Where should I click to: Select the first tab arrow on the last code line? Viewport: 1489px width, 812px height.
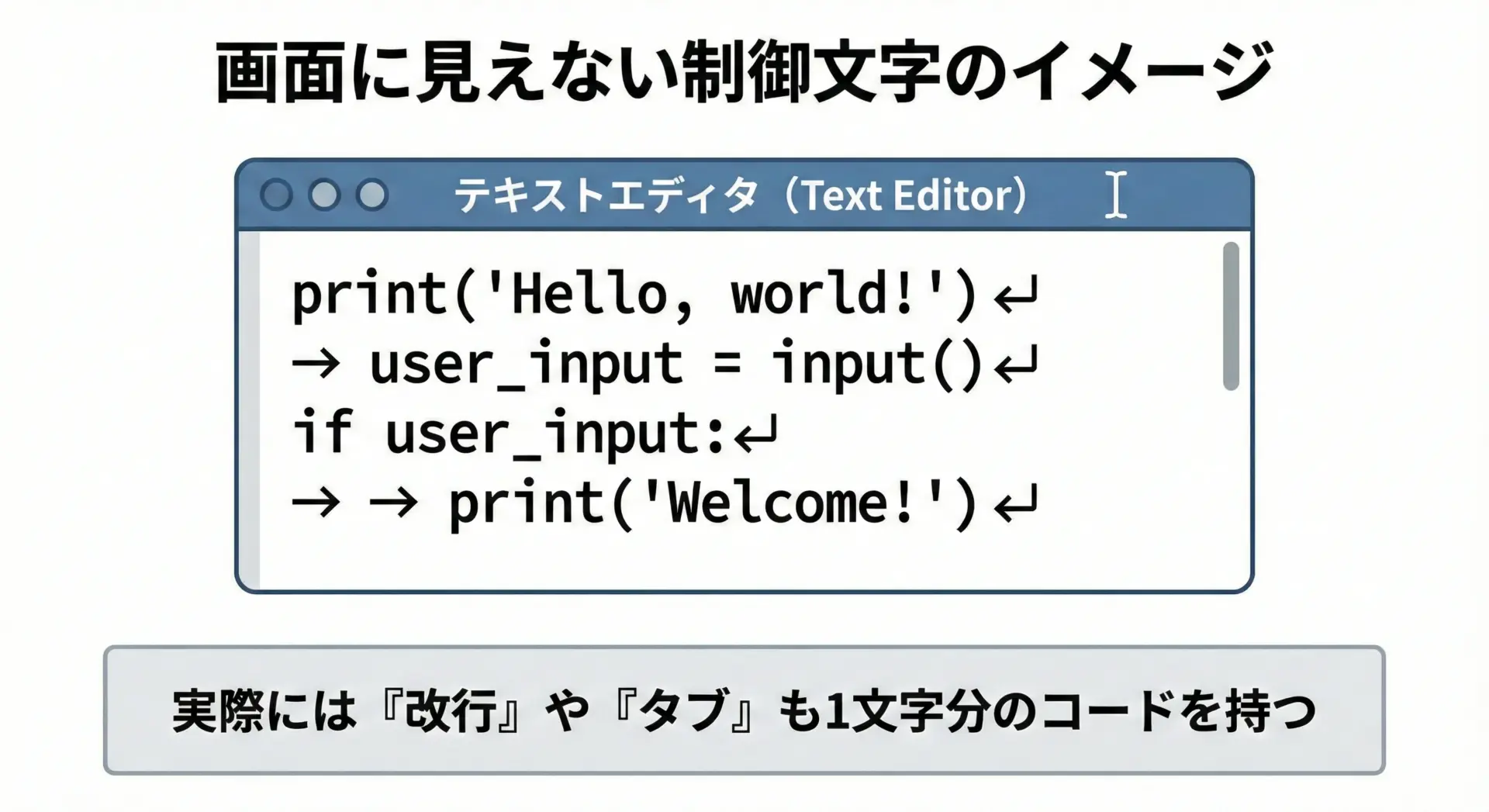316,503
